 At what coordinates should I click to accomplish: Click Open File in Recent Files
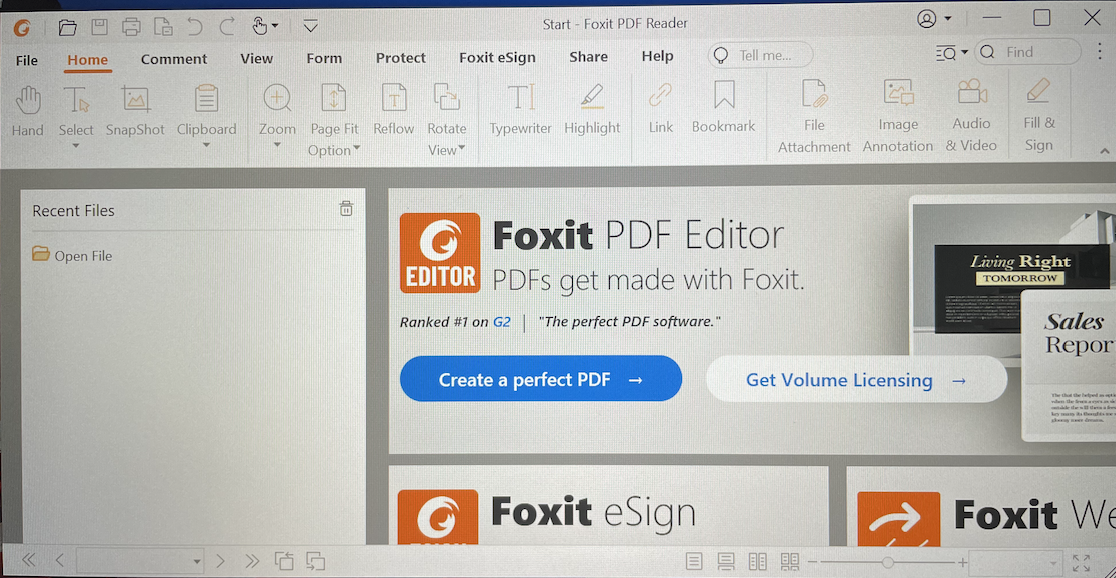(x=72, y=256)
